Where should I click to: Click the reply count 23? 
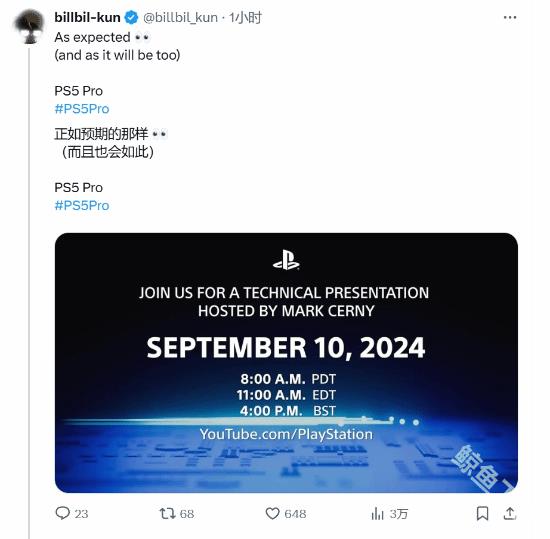[x=81, y=514]
